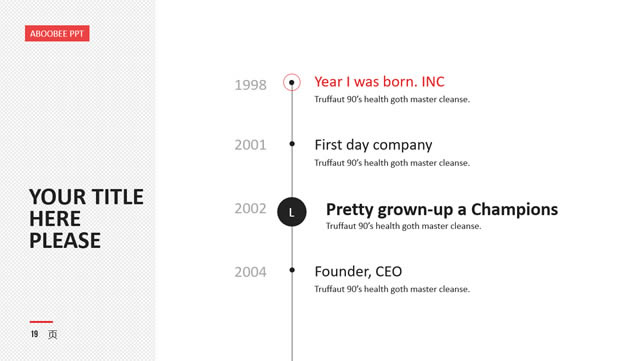
Task: Click the YOUR TITLE HERE PLEASE text
Action: tap(86, 219)
